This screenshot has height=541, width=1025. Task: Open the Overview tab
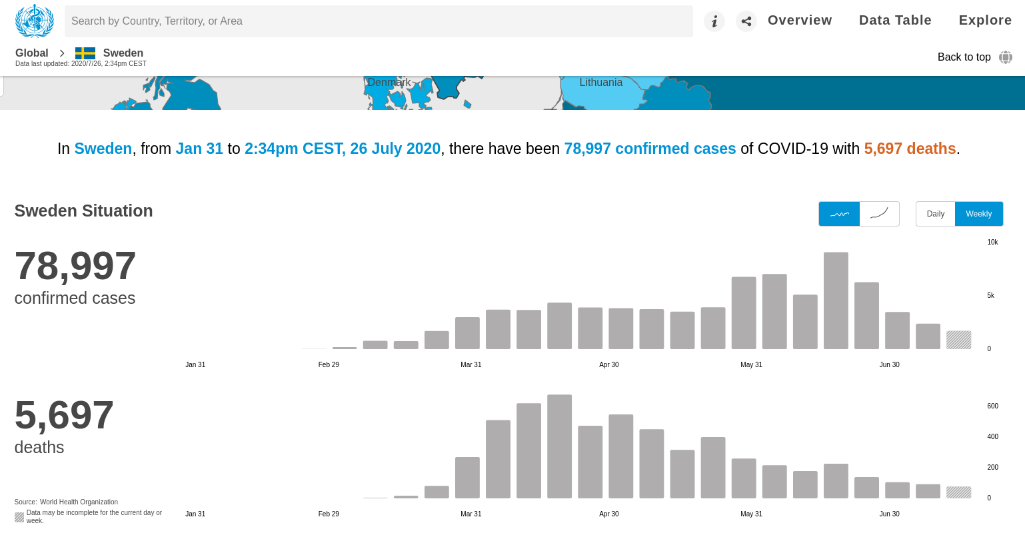coord(799,20)
